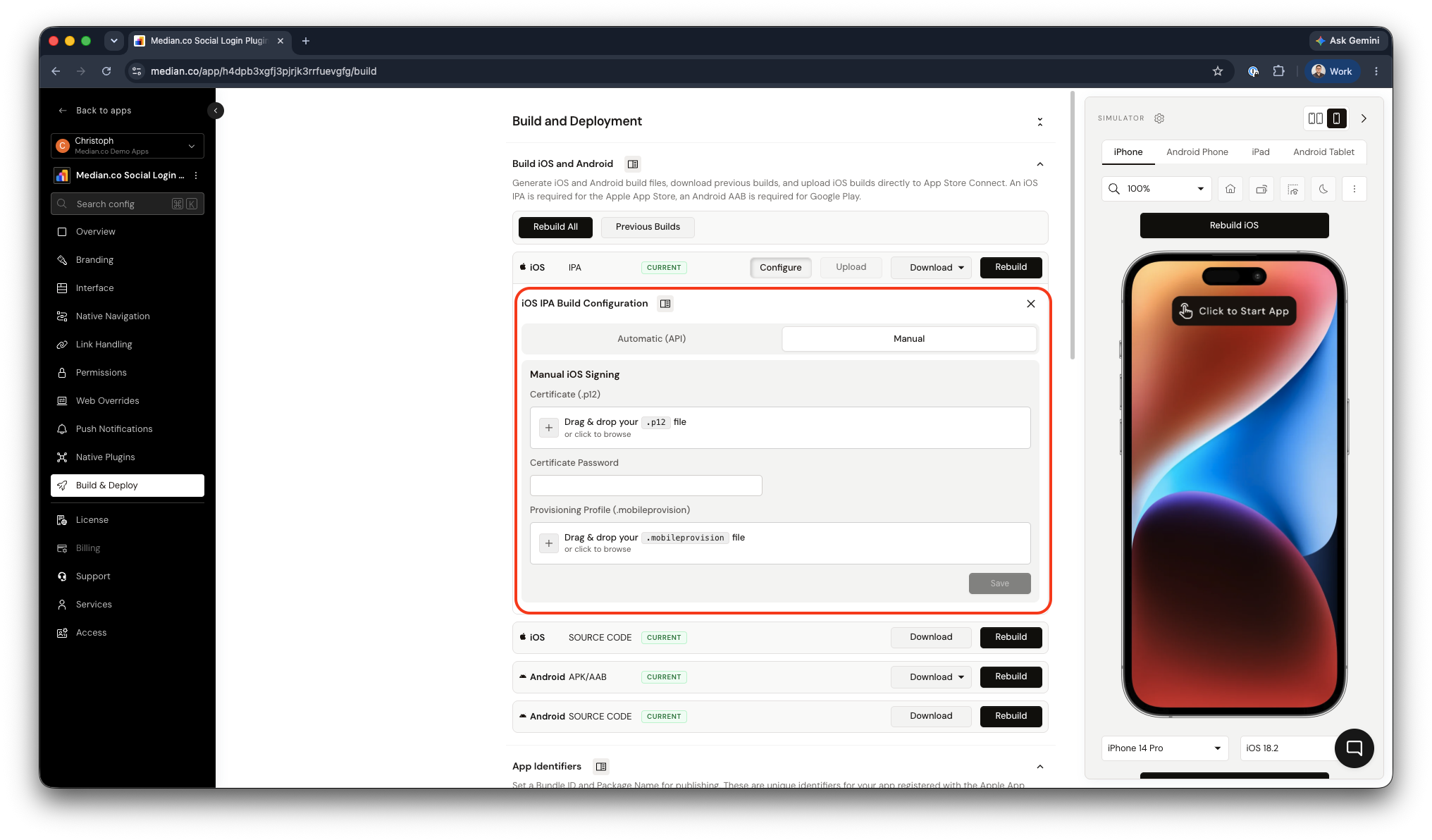Open Native Navigation settings
The width and height of the screenshot is (1432, 840).
tap(128, 316)
